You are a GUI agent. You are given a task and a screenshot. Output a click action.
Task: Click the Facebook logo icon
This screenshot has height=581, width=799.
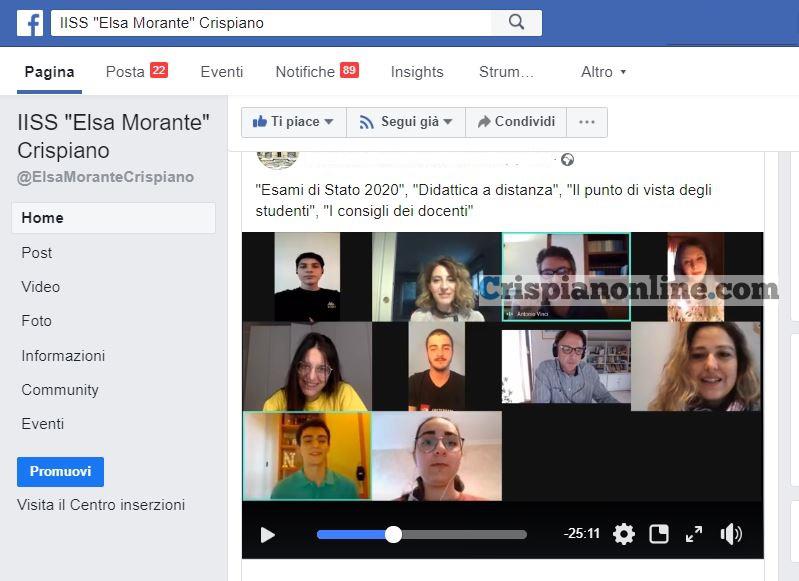click(x=30, y=22)
